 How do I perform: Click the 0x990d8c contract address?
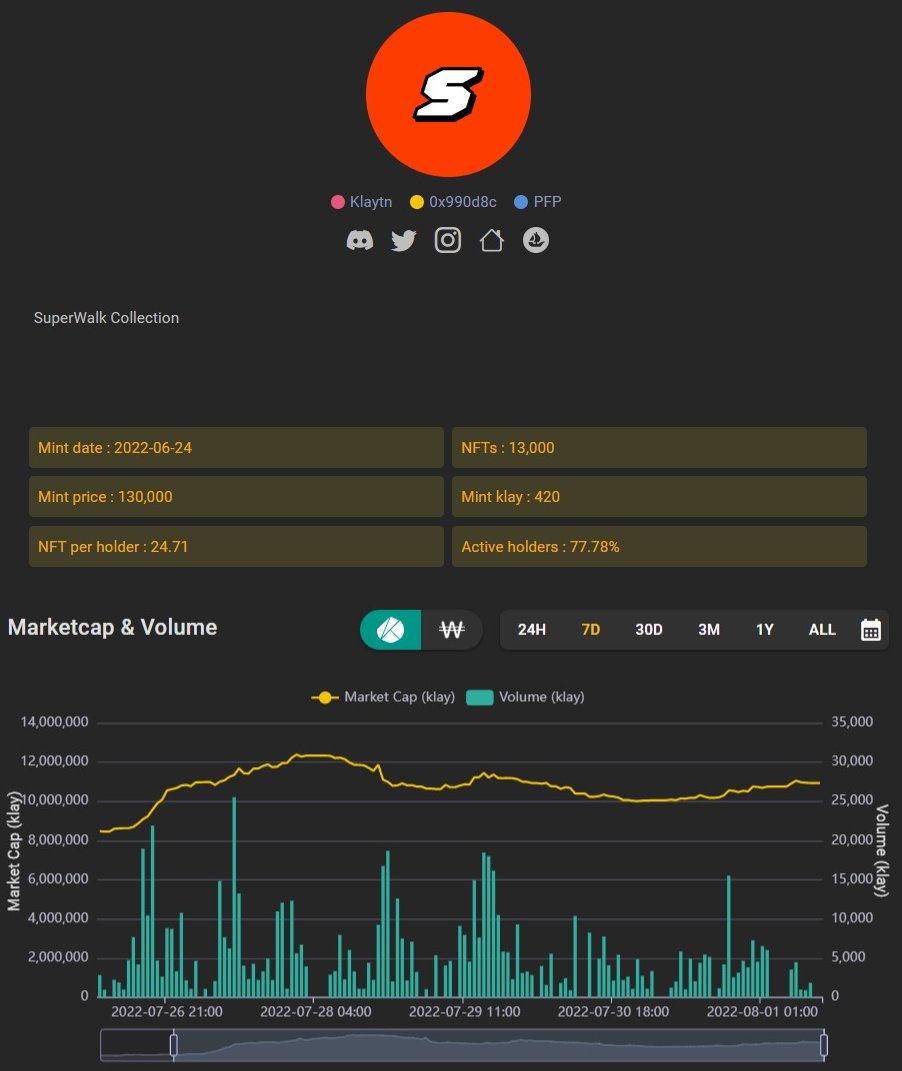(453, 202)
